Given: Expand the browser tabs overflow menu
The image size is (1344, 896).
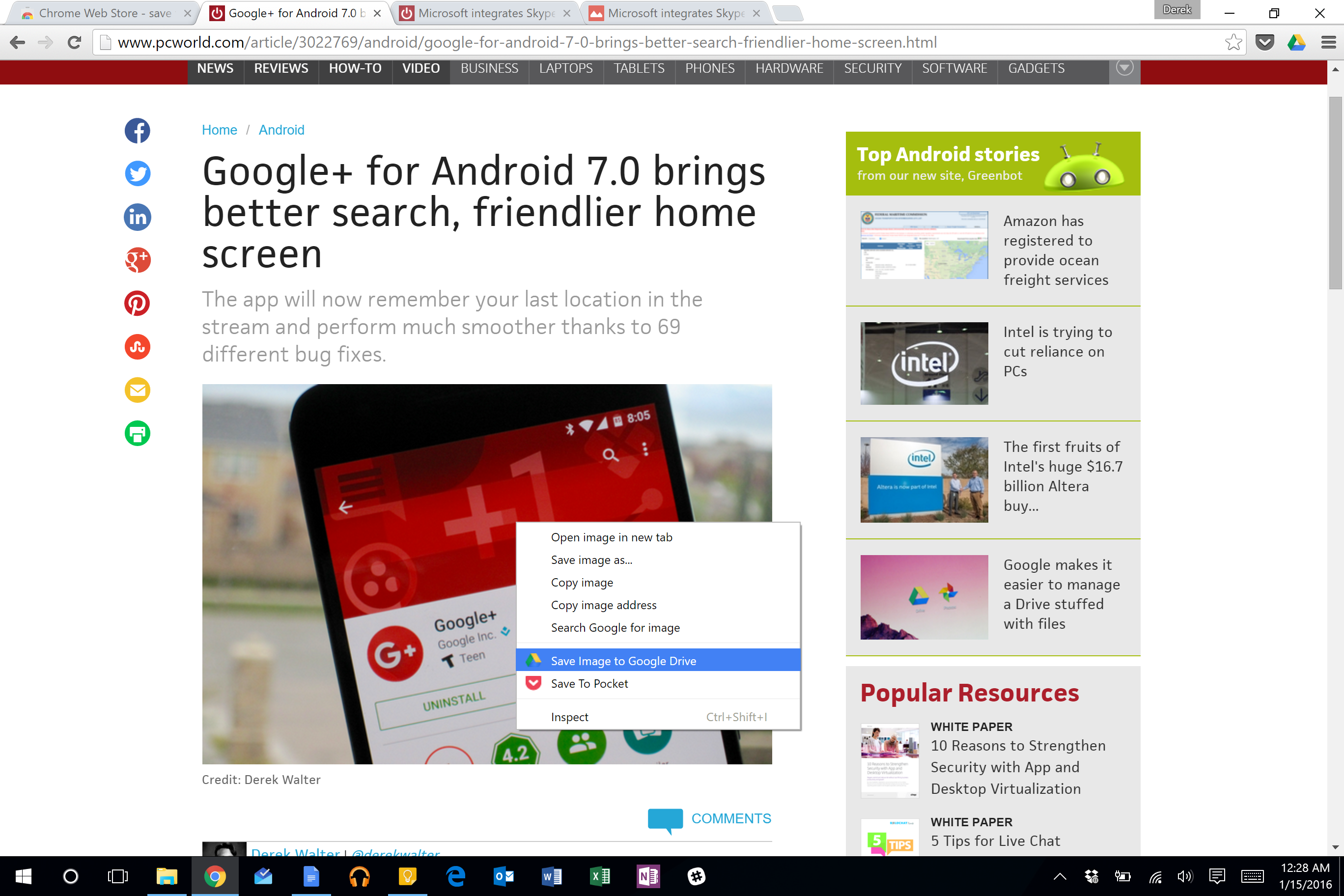Looking at the screenshot, I should click(x=789, y=12).
